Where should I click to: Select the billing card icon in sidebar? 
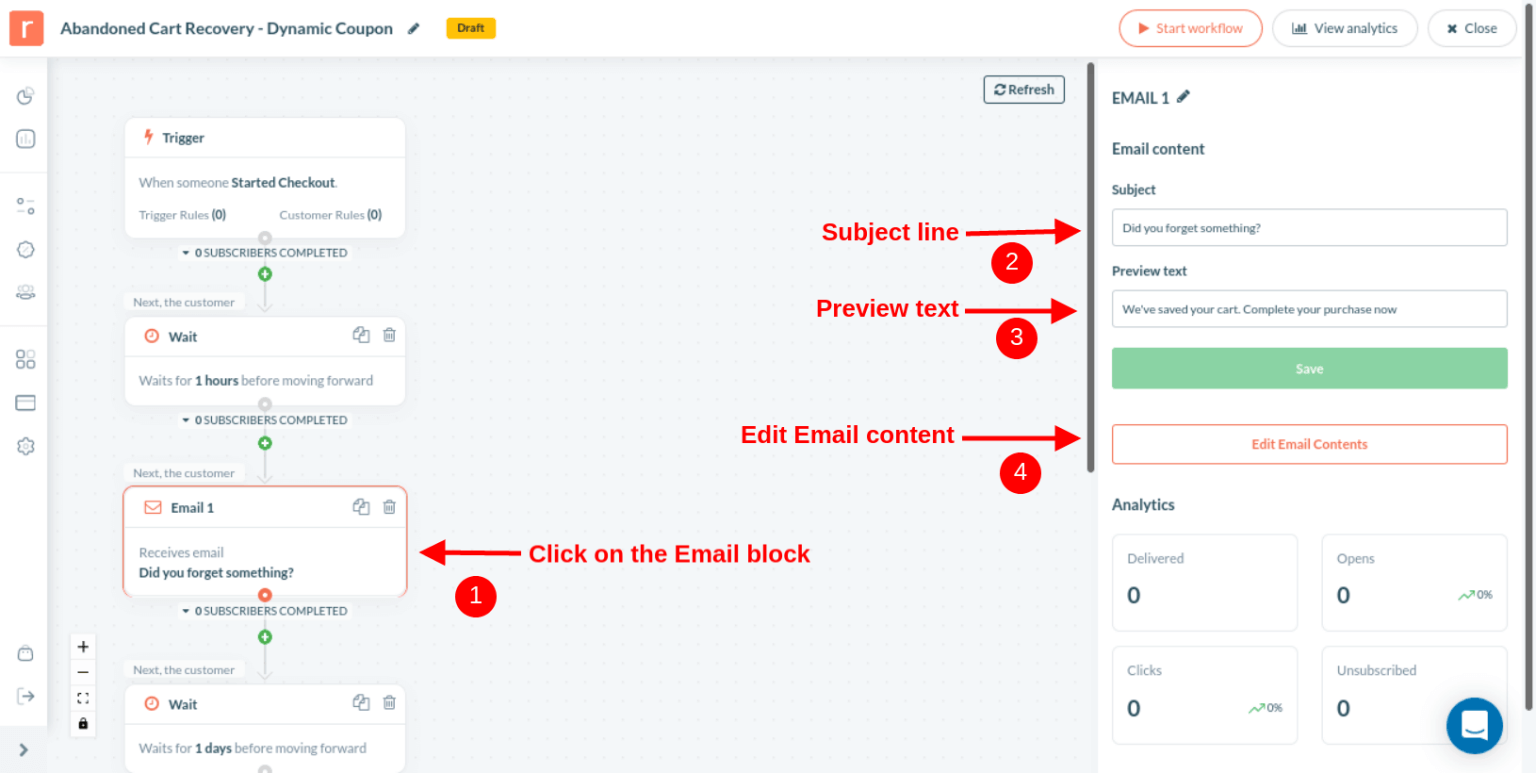tap(25, 402)
